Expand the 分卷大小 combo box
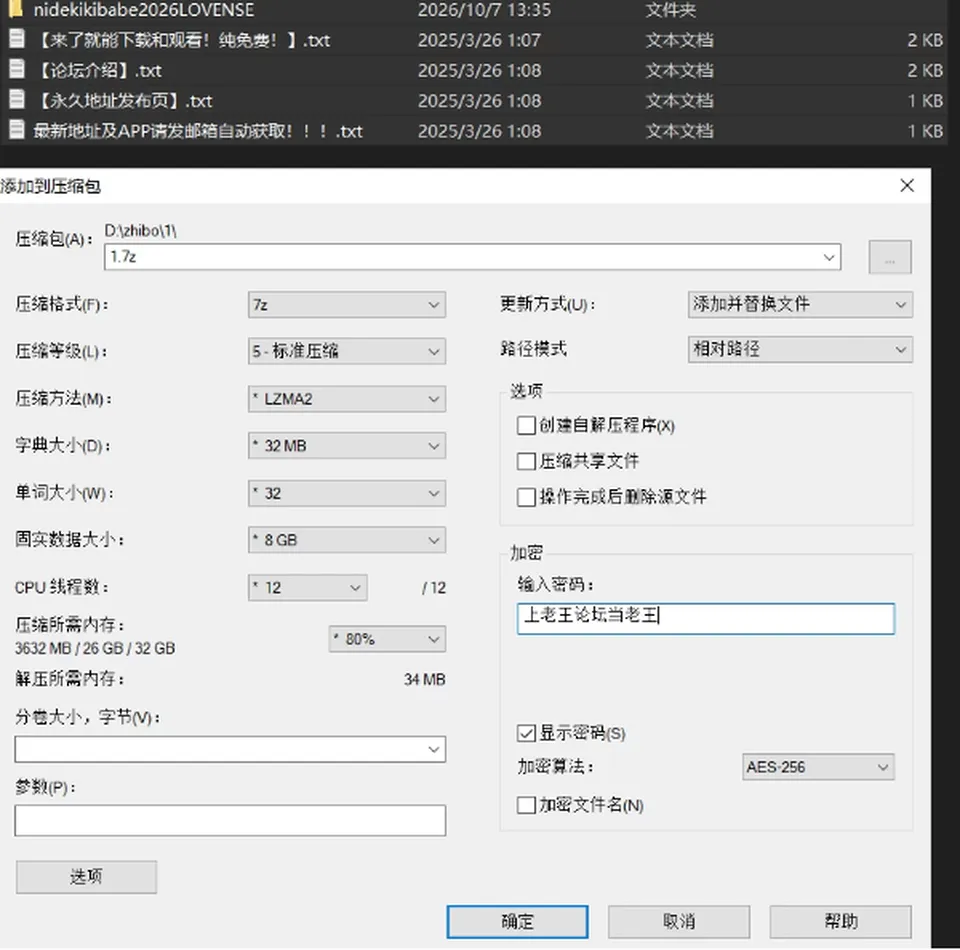 [x=230, y=749]
